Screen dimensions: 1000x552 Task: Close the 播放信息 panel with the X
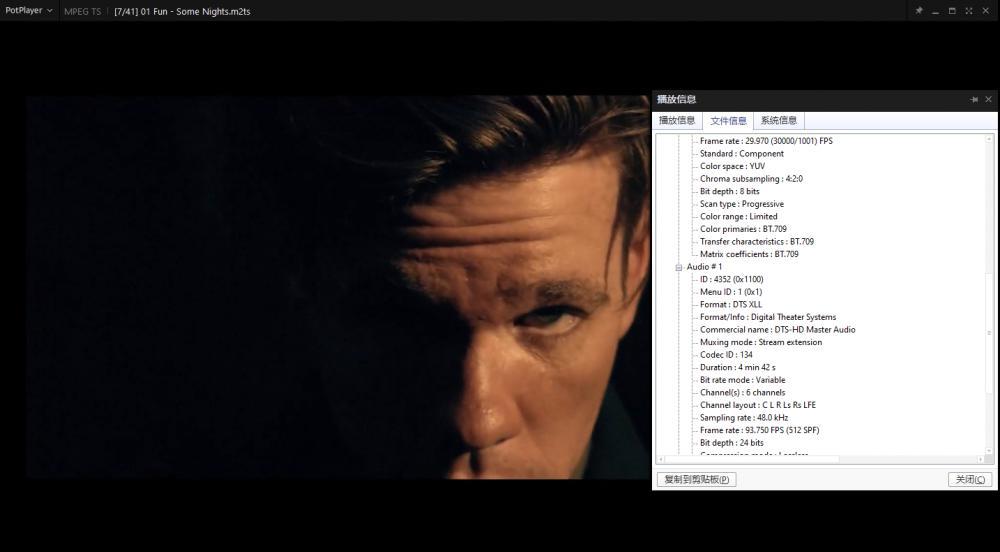[989, 99]
